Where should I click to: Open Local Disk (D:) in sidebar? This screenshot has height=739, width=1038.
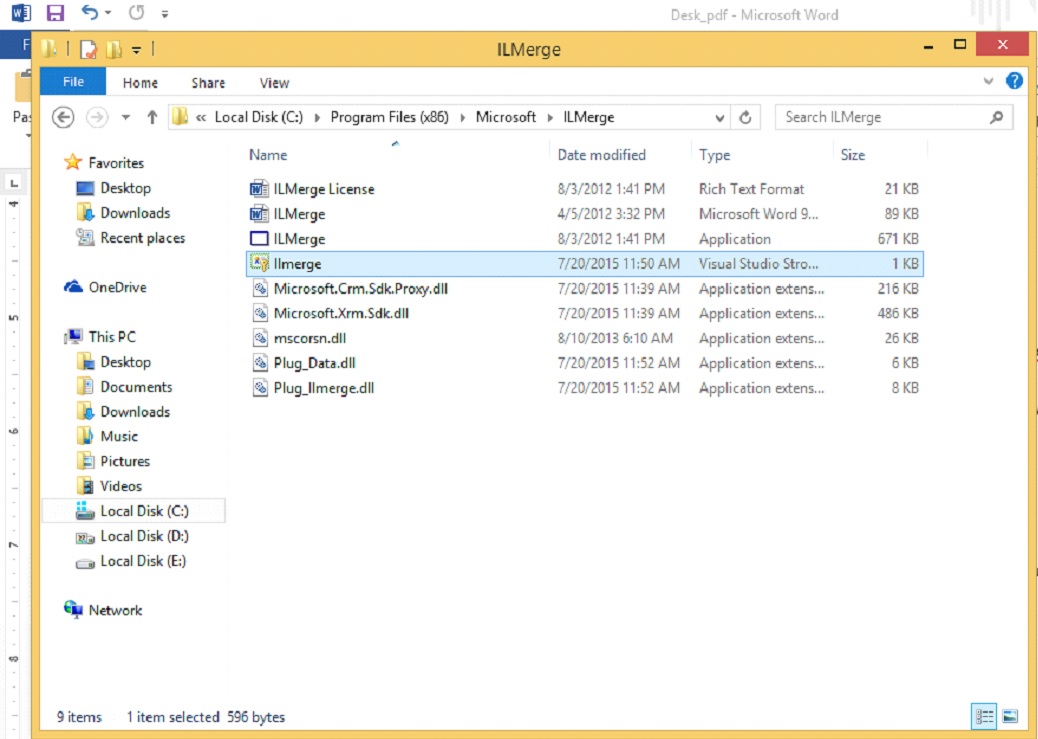coord(144,536)
